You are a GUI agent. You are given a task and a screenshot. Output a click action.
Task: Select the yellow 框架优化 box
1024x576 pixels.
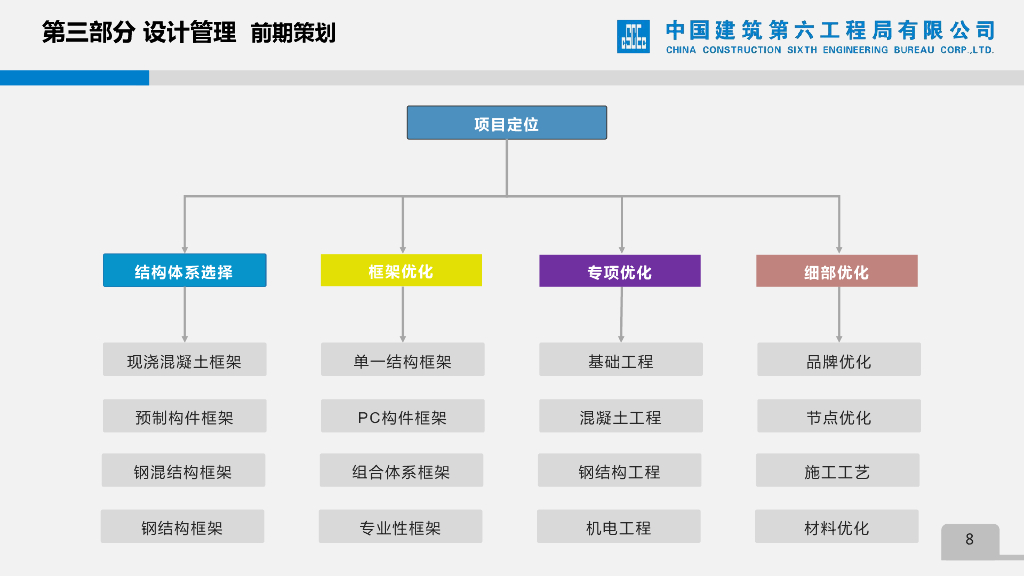(401, 270)
